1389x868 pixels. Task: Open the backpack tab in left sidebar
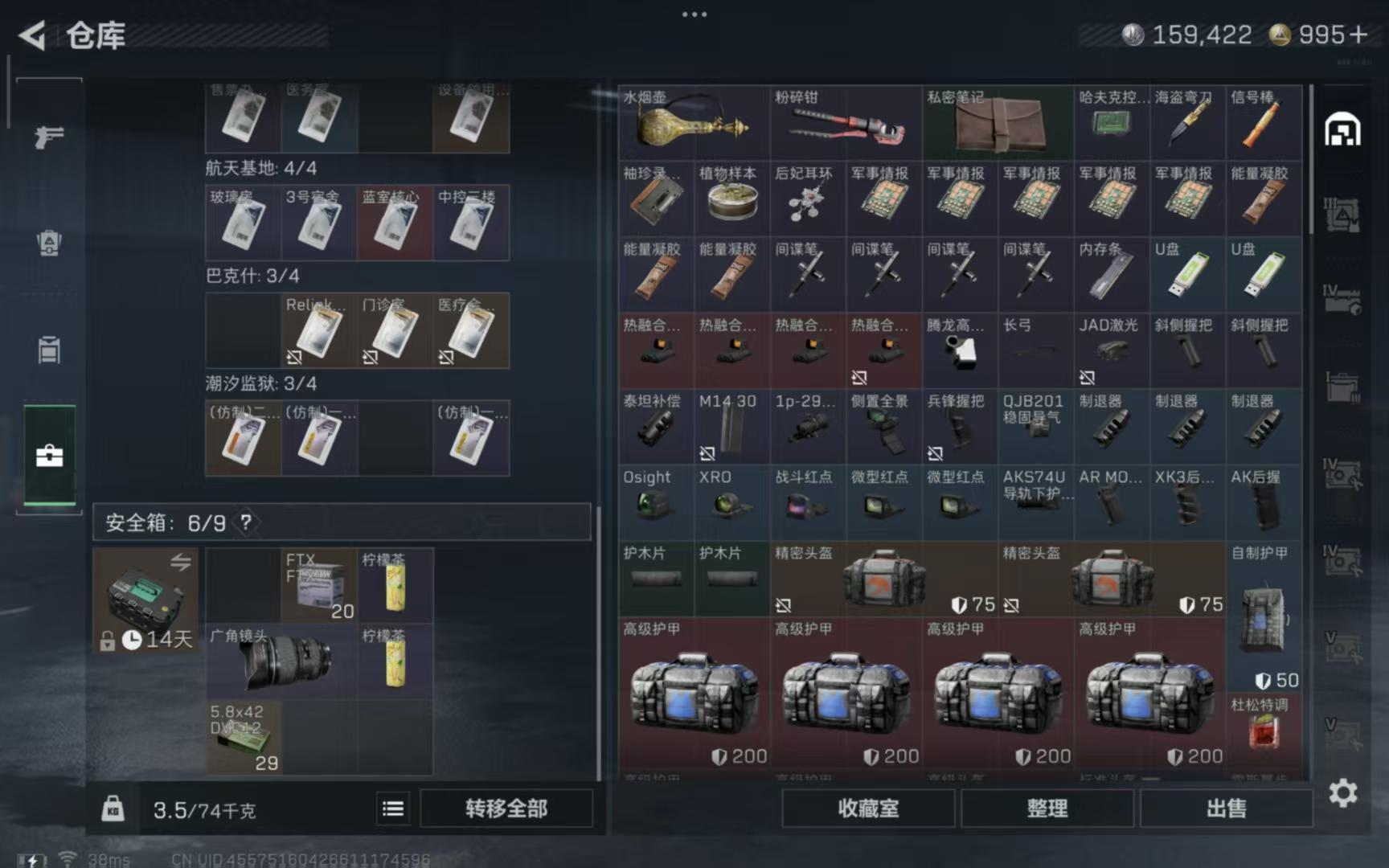49,350
